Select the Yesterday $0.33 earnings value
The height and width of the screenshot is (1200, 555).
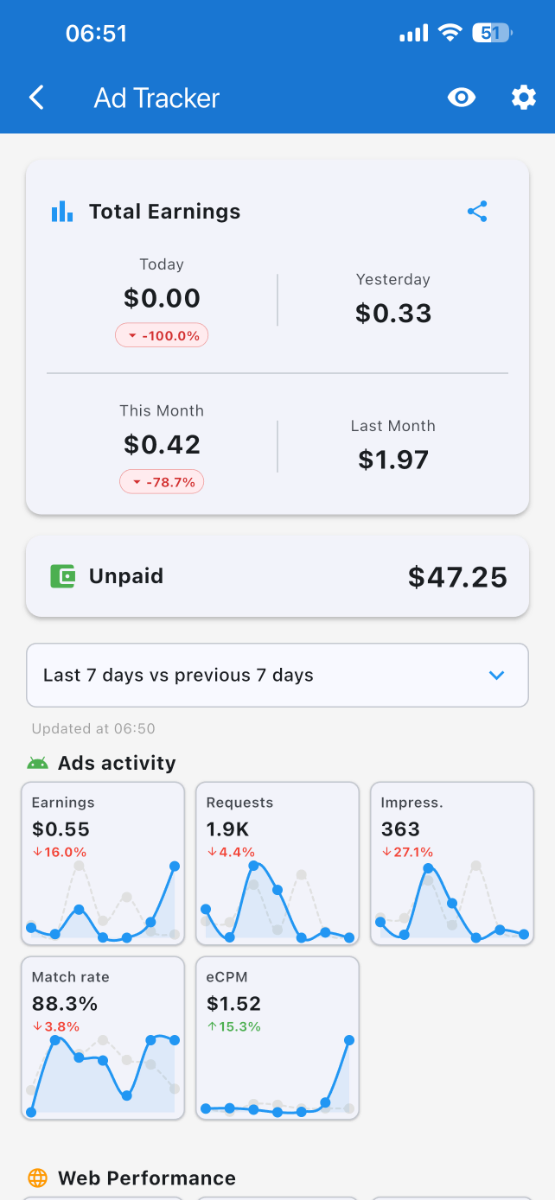393,313
